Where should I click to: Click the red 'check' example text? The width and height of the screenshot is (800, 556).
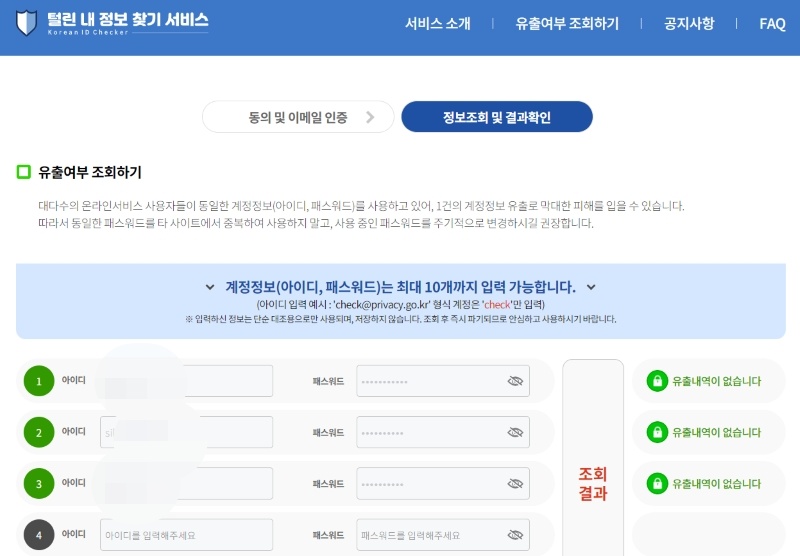pyautogui.click(x=497, y=305)
